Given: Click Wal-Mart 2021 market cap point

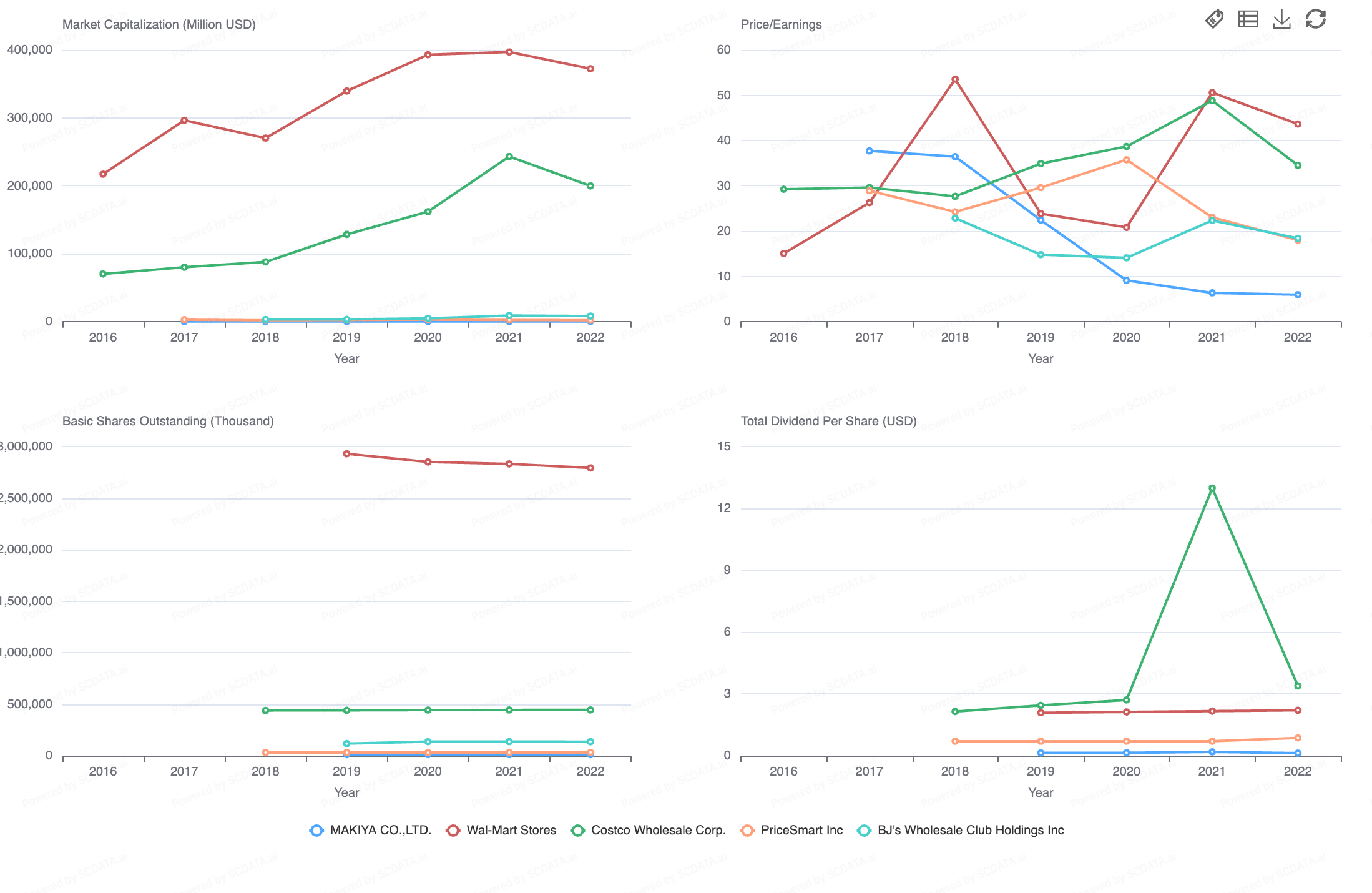Looking at the screenshot, I should click(x=509, y=52).
